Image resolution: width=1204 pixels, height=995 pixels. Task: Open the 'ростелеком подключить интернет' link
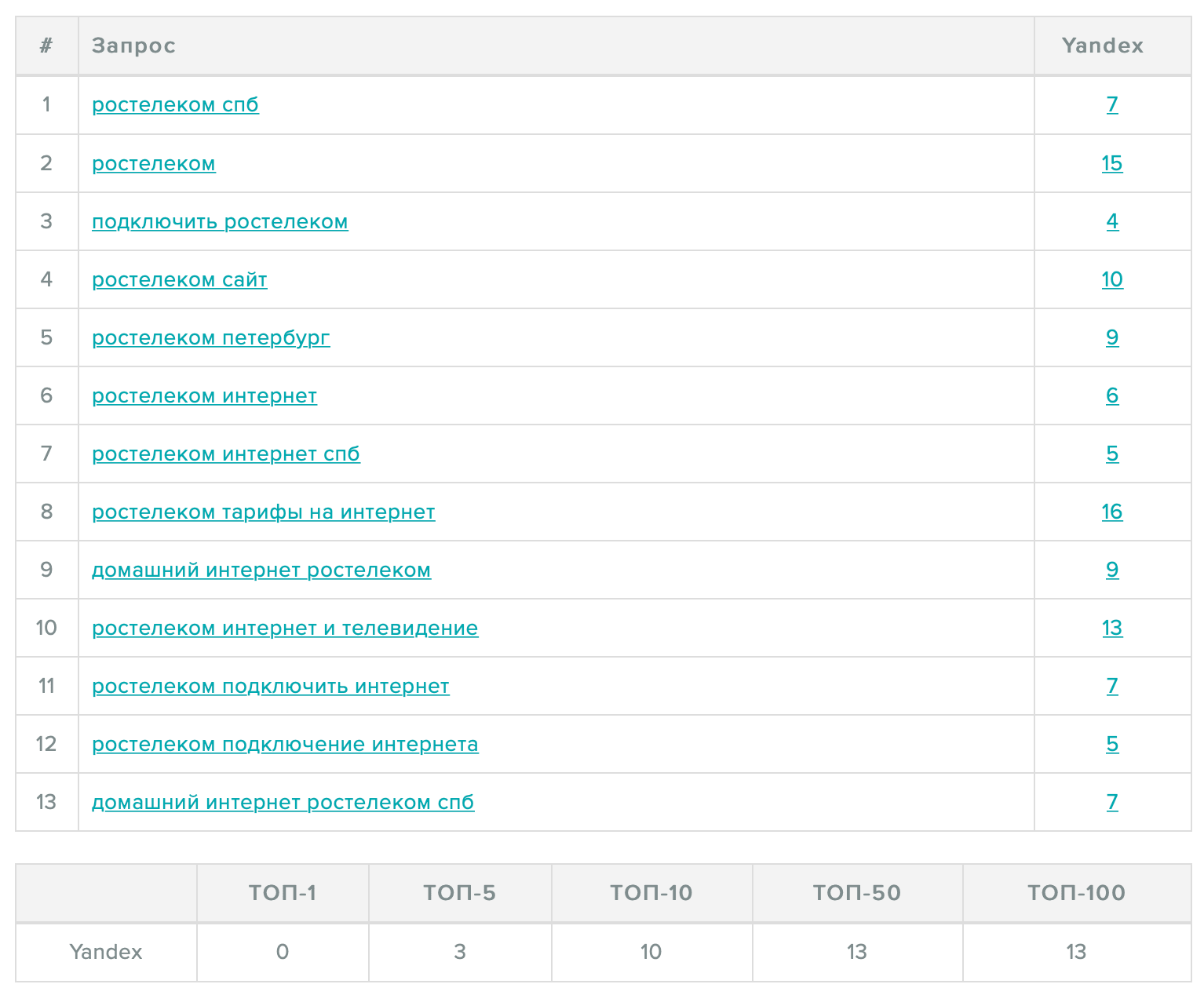tap(271, 686)
